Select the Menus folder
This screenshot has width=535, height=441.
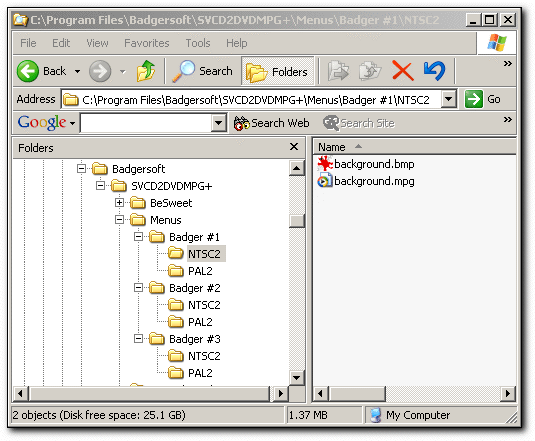pyautogui.click(x=156, y=220)
